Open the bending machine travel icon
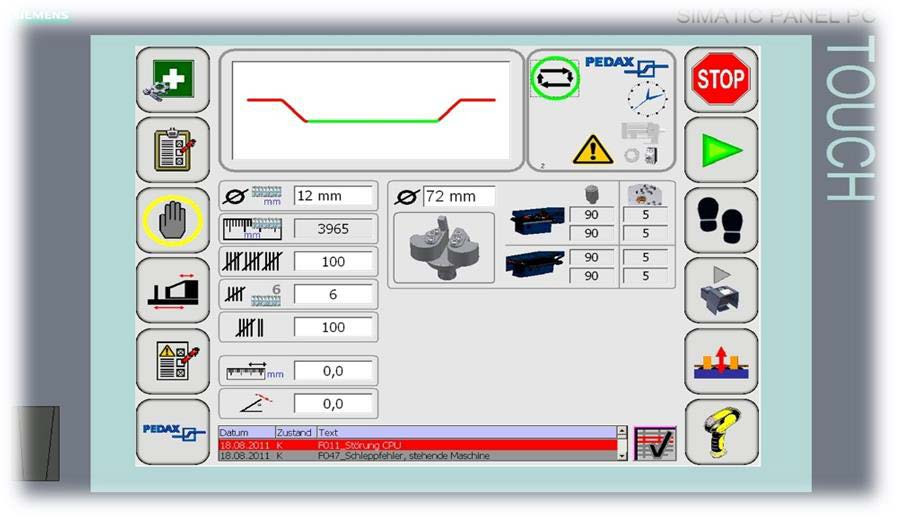This screenshot has height=519, width=898. pyautogui.click(x=172, y=290)
